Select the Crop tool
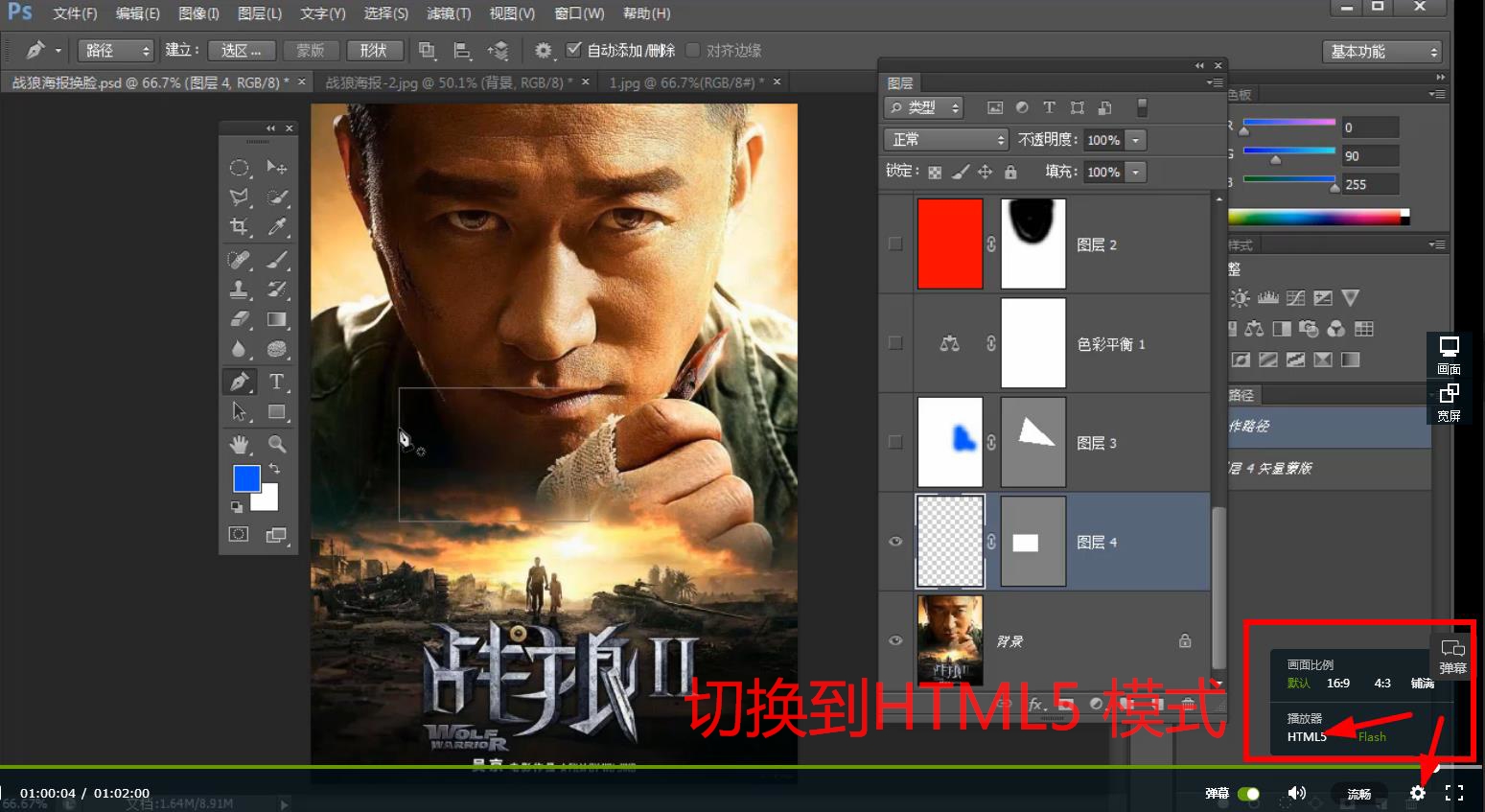The width and height of the screenshot is (1485, 812). [239, 227]
